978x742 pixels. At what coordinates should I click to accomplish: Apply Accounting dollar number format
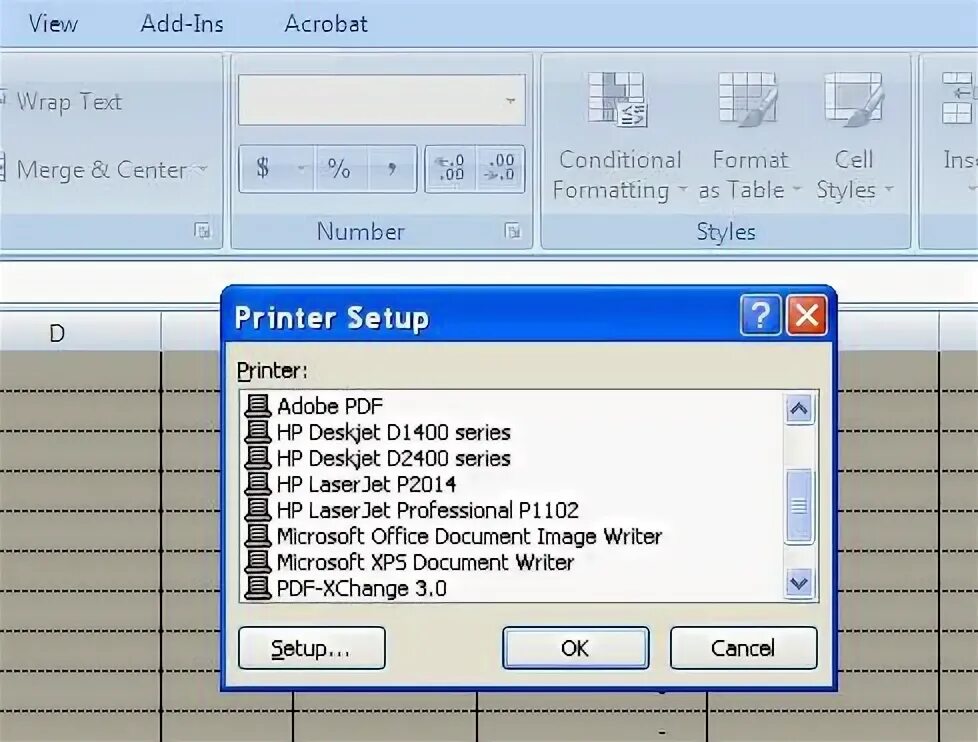pos(264,169)
